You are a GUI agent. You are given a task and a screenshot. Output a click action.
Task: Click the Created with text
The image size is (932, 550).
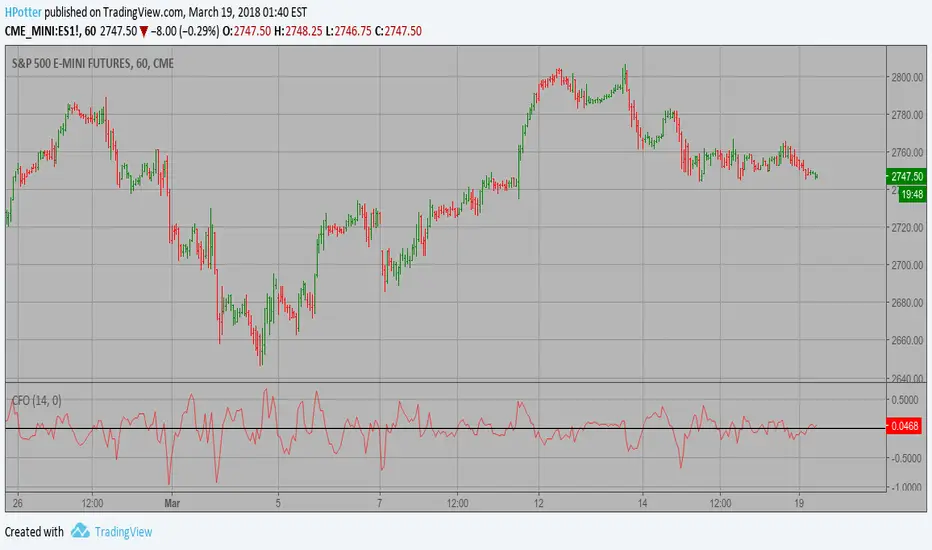34,532
